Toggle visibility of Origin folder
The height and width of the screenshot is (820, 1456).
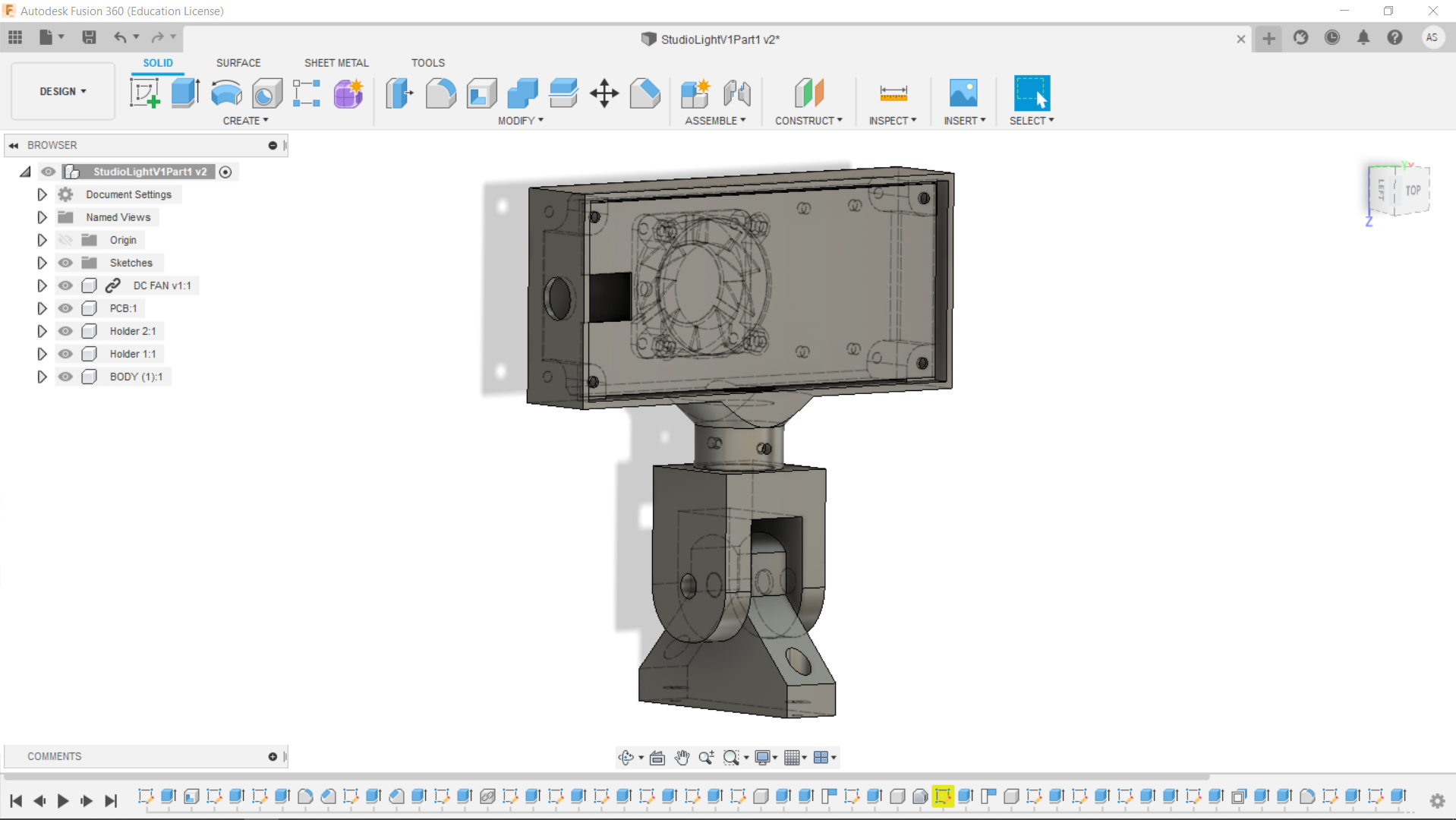pos(66,240)
